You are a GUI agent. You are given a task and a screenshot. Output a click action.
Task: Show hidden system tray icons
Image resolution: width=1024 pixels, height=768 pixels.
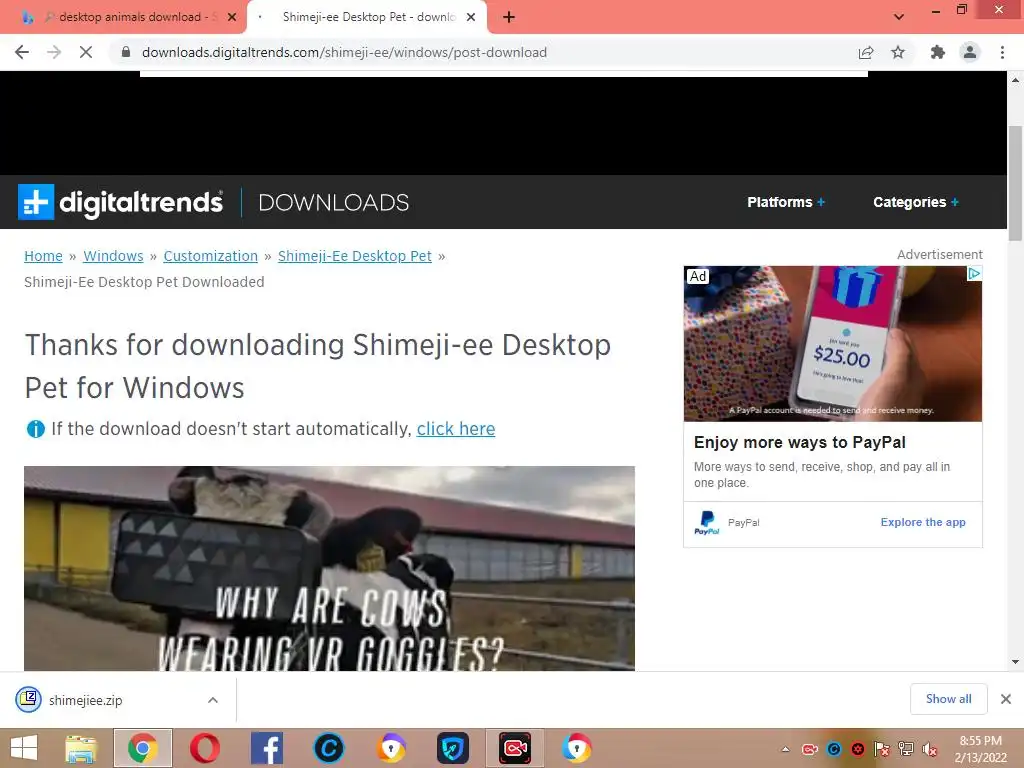pos(786,749)
